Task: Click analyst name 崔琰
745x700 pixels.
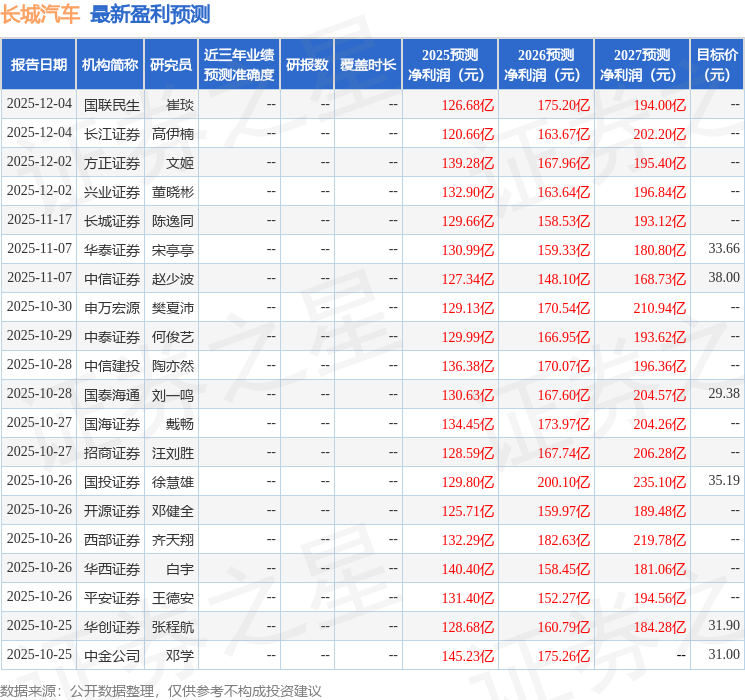Action: (x=180, y=105)
